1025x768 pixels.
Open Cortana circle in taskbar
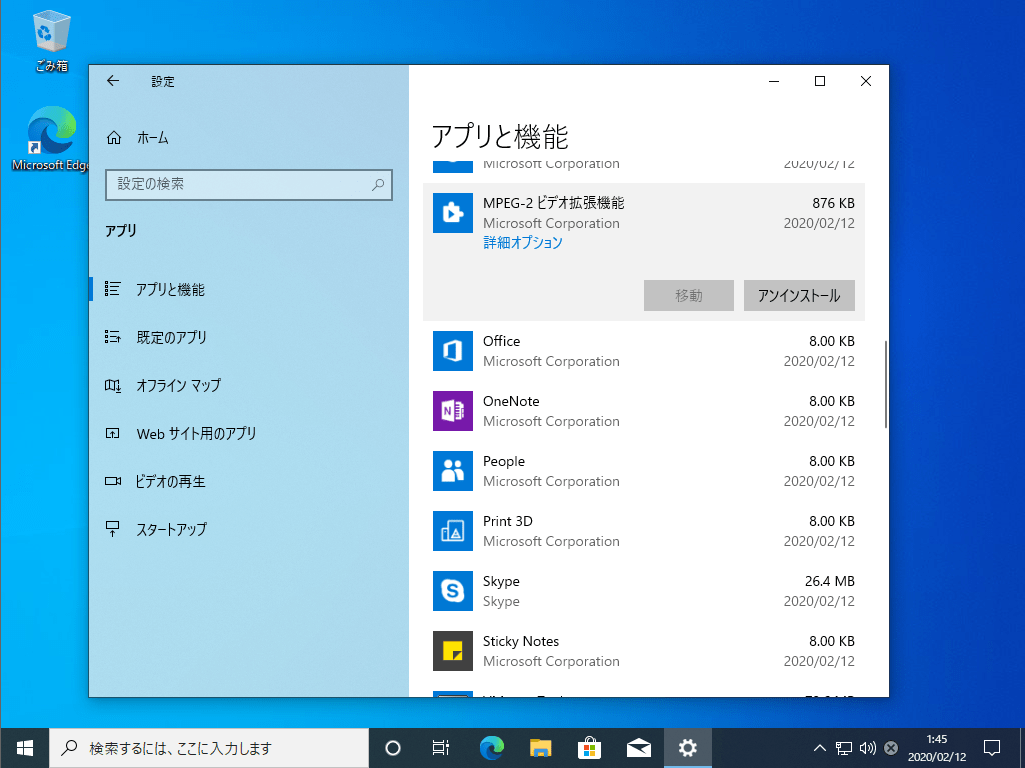click(x=393, y=748)
